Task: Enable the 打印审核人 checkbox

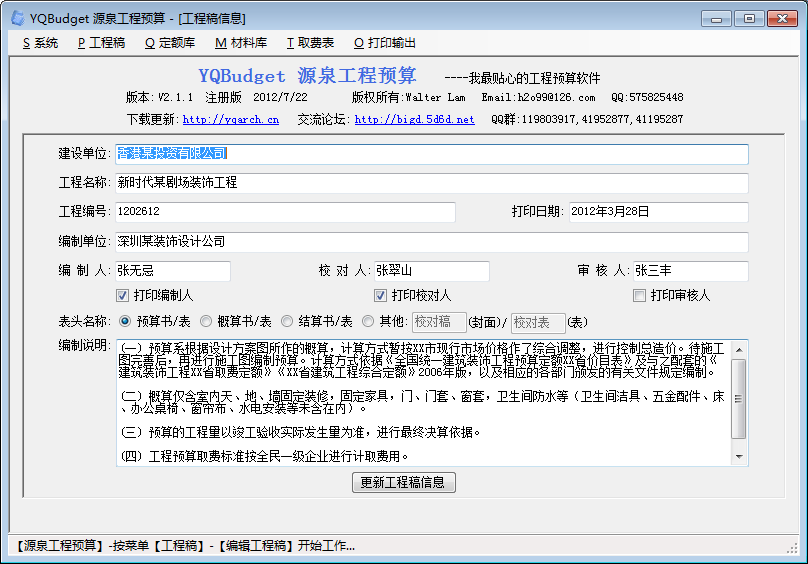Action: [x=639, y=295]
